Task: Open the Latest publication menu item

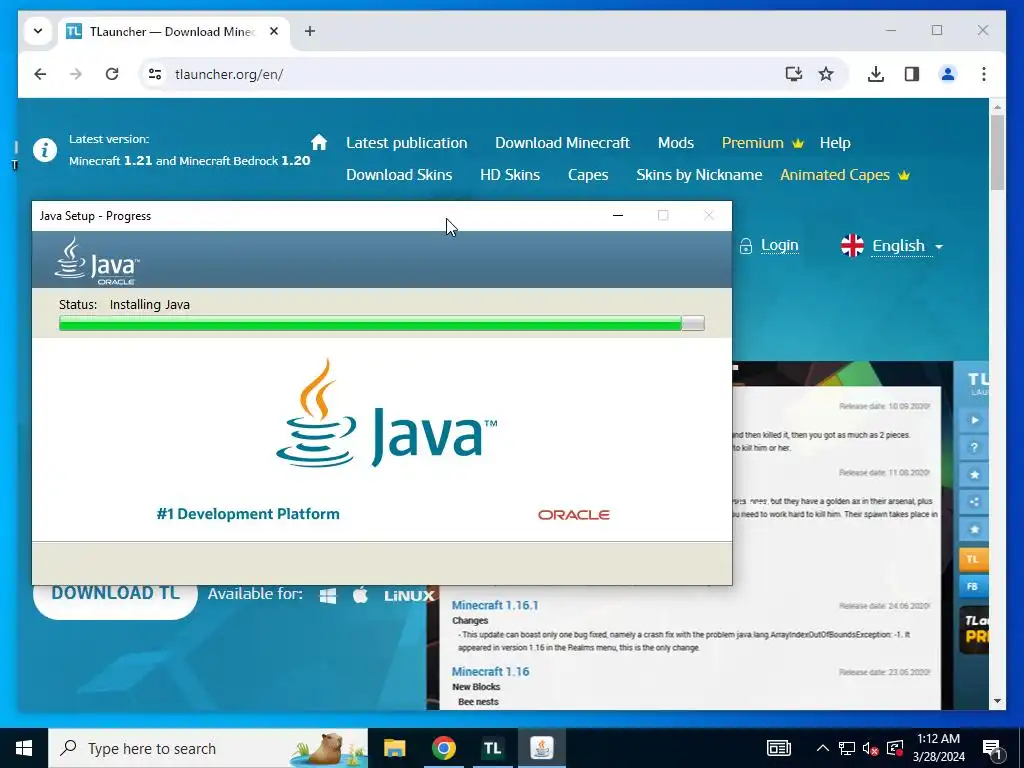Action: click(x=406, y=142)
